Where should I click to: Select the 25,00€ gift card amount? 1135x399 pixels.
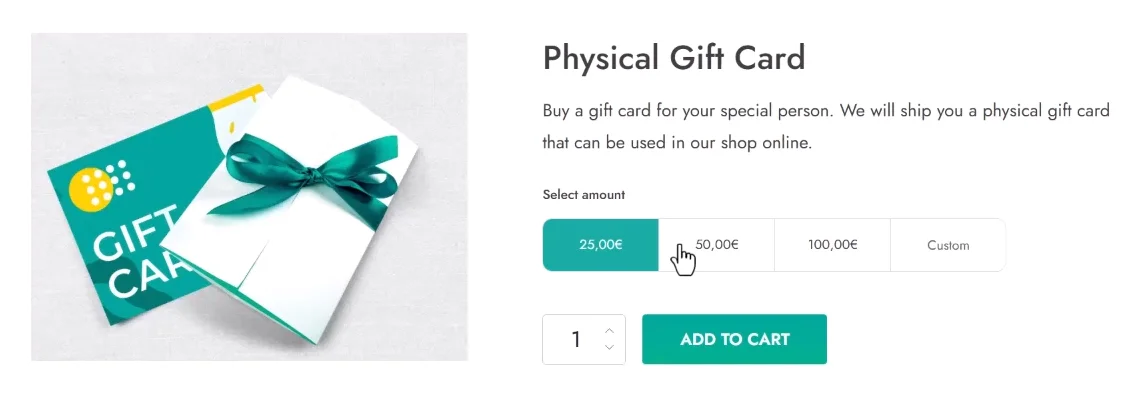pos(601,245)
